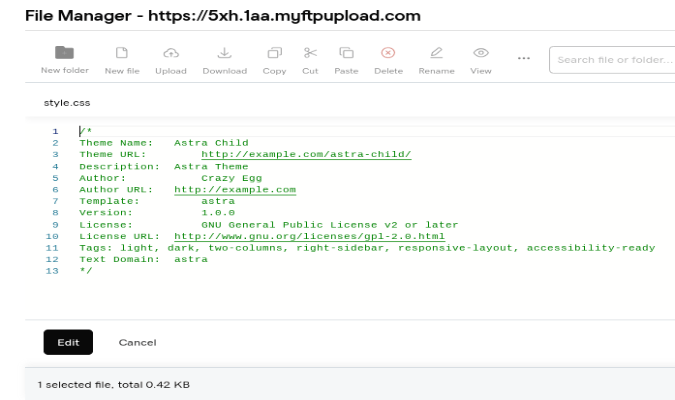Follow the Author URL example.com link
675x400 pixels.
pyautogui.click(x=235, y=189)
